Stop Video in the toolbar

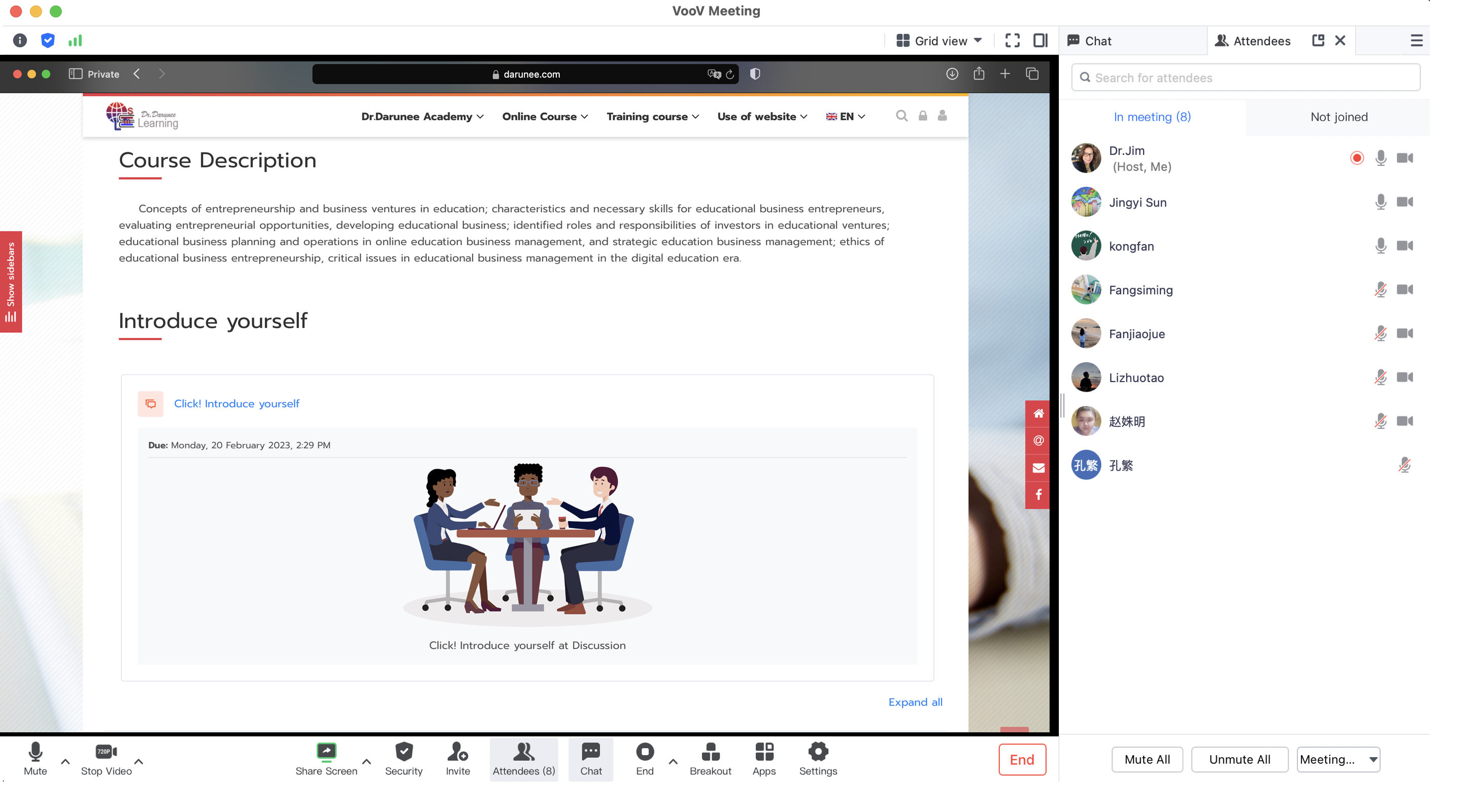(107, 759)
